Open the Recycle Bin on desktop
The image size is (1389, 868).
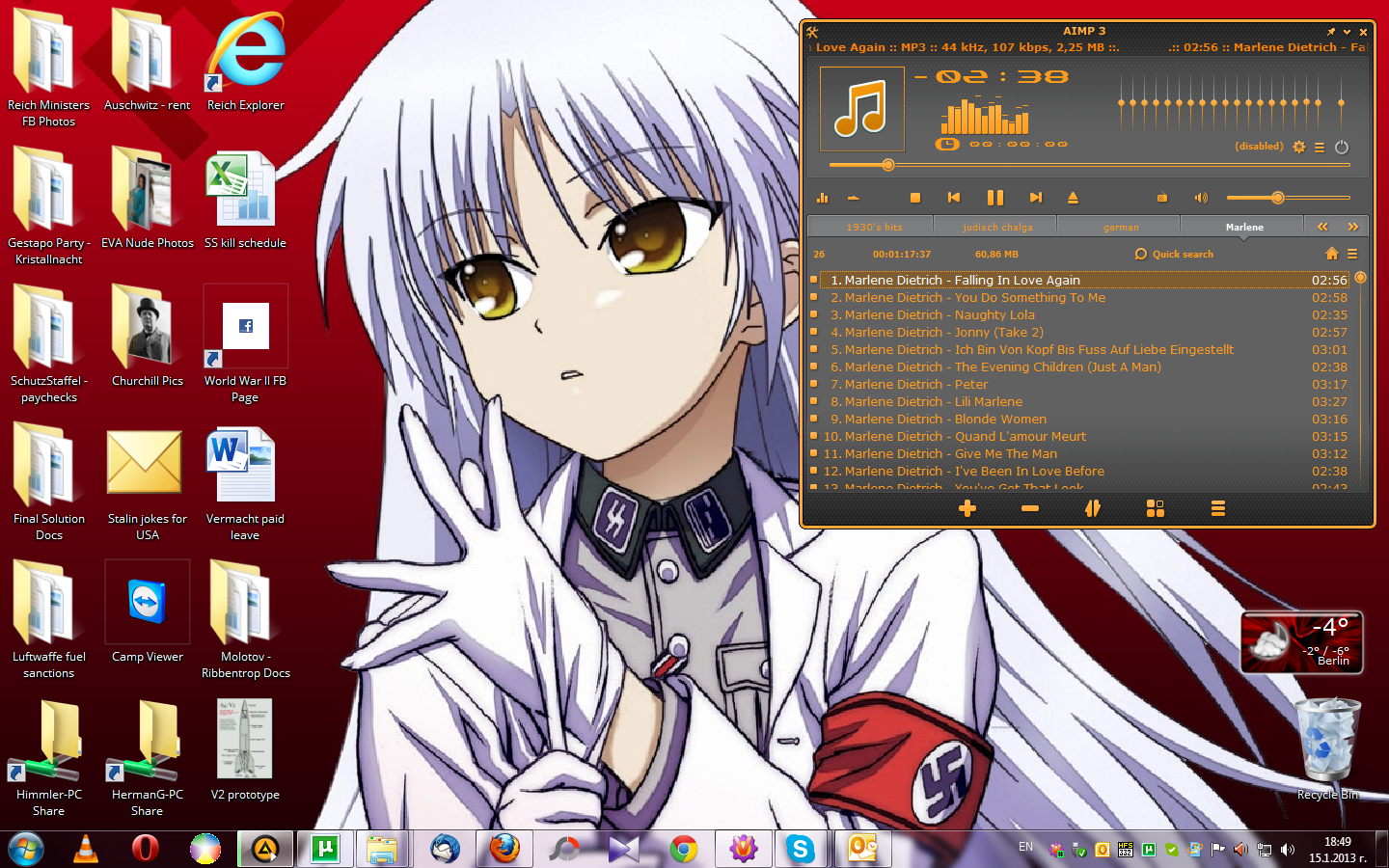tap(1328, 749)
